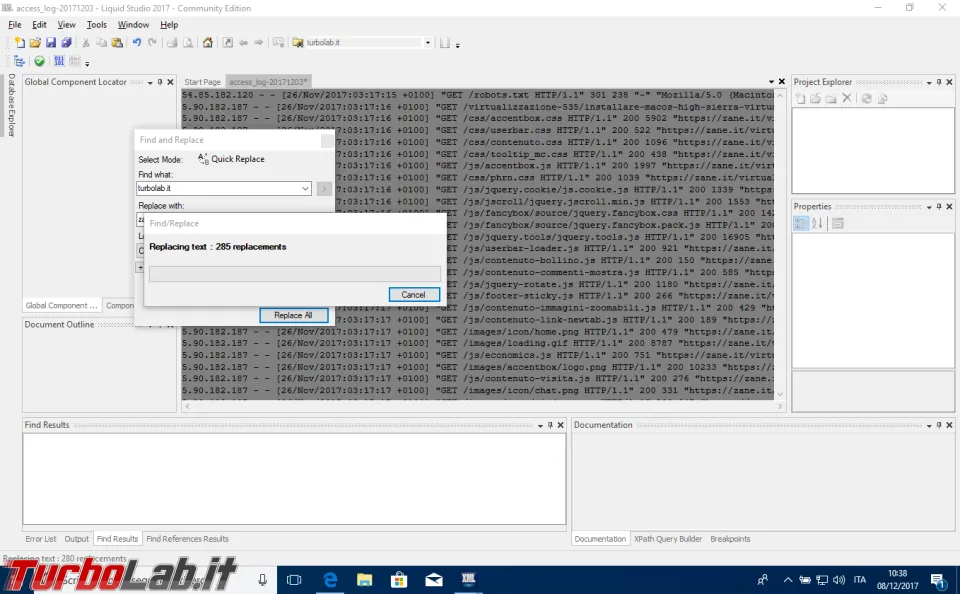Open Project Explorer window options dropdown
The height and width of the screenshot is (594, 960).
coord(929,83)
